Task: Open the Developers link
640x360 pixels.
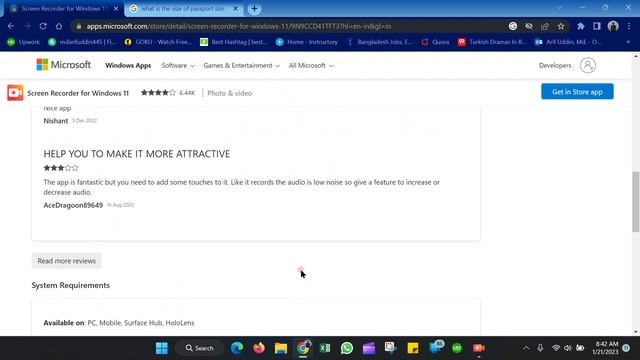Action: coord(555,65)
